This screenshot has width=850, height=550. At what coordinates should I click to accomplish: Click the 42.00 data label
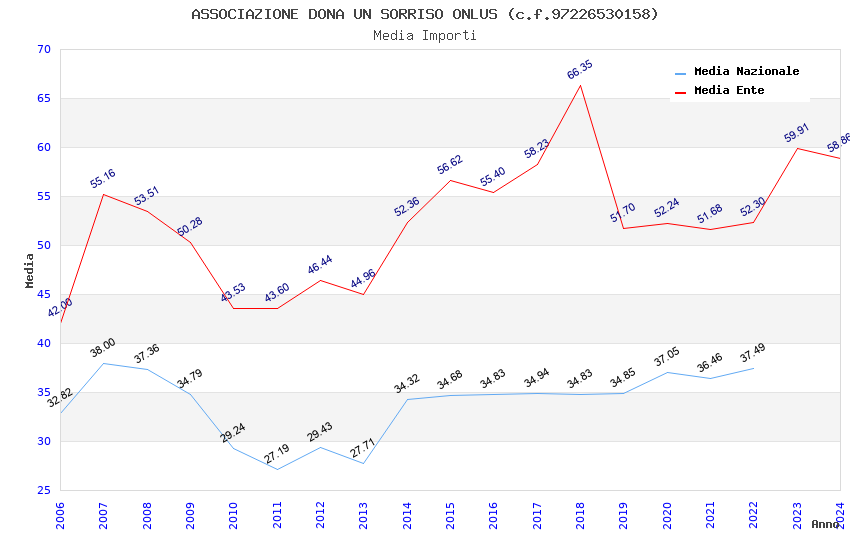click(60, 307)
